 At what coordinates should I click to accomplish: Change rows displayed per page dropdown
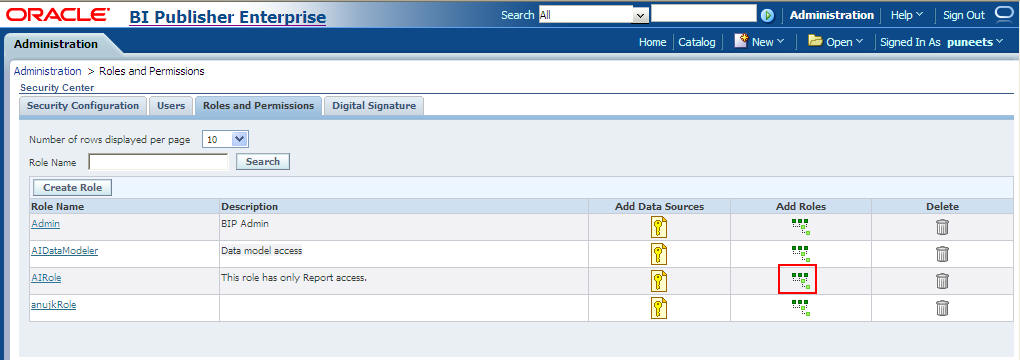226,139
